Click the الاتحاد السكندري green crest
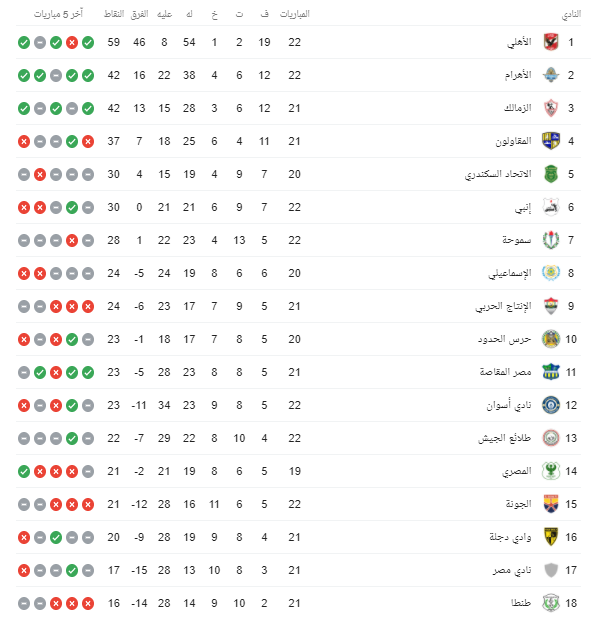 (x=551, y=174)
